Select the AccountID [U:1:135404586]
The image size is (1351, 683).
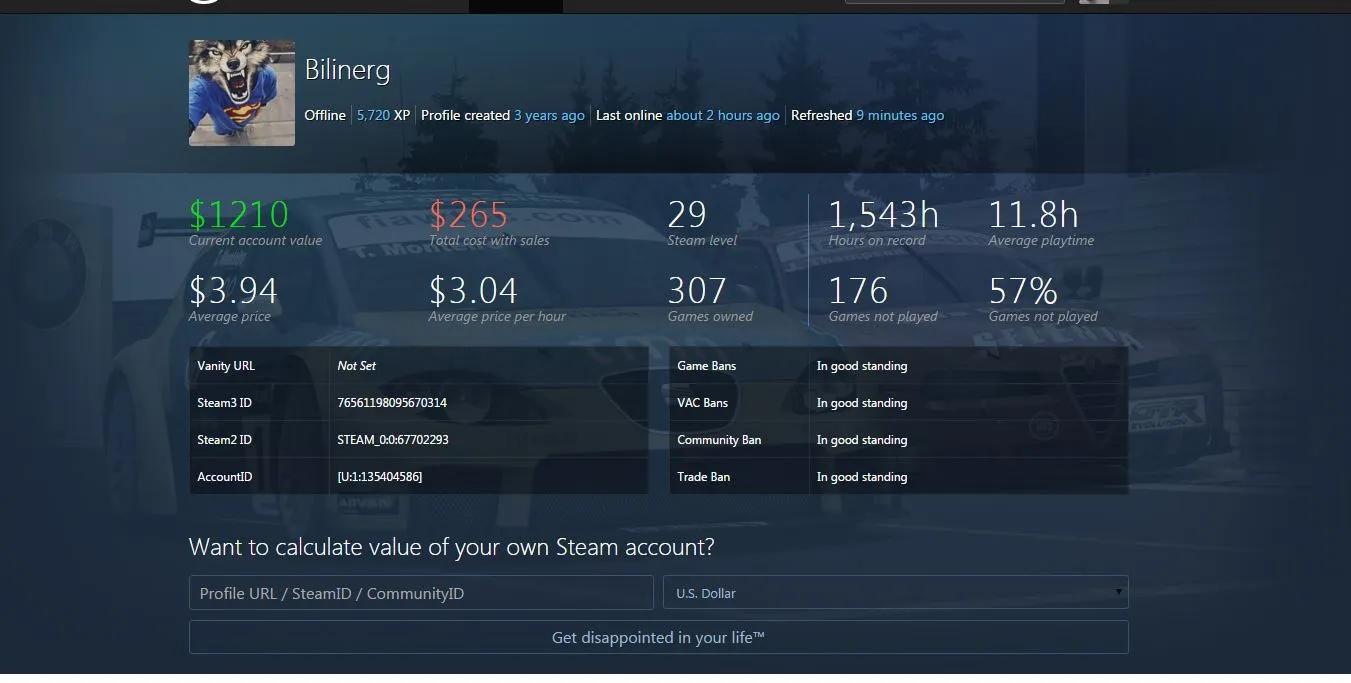click(380, 477)
